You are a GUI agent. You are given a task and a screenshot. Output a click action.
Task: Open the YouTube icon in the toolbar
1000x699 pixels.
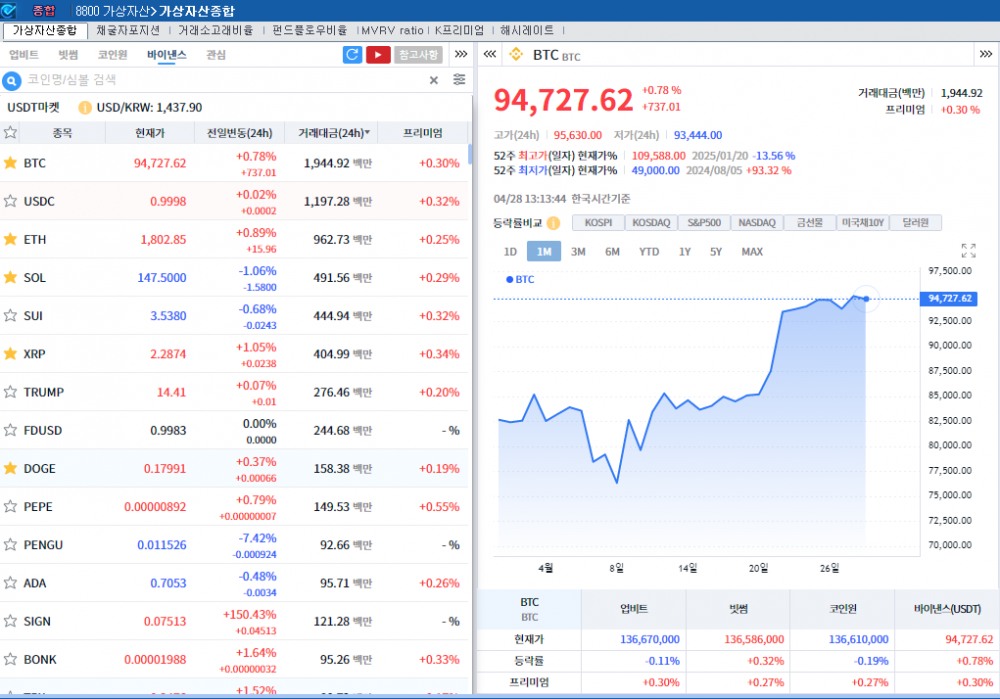pos(377,54)
